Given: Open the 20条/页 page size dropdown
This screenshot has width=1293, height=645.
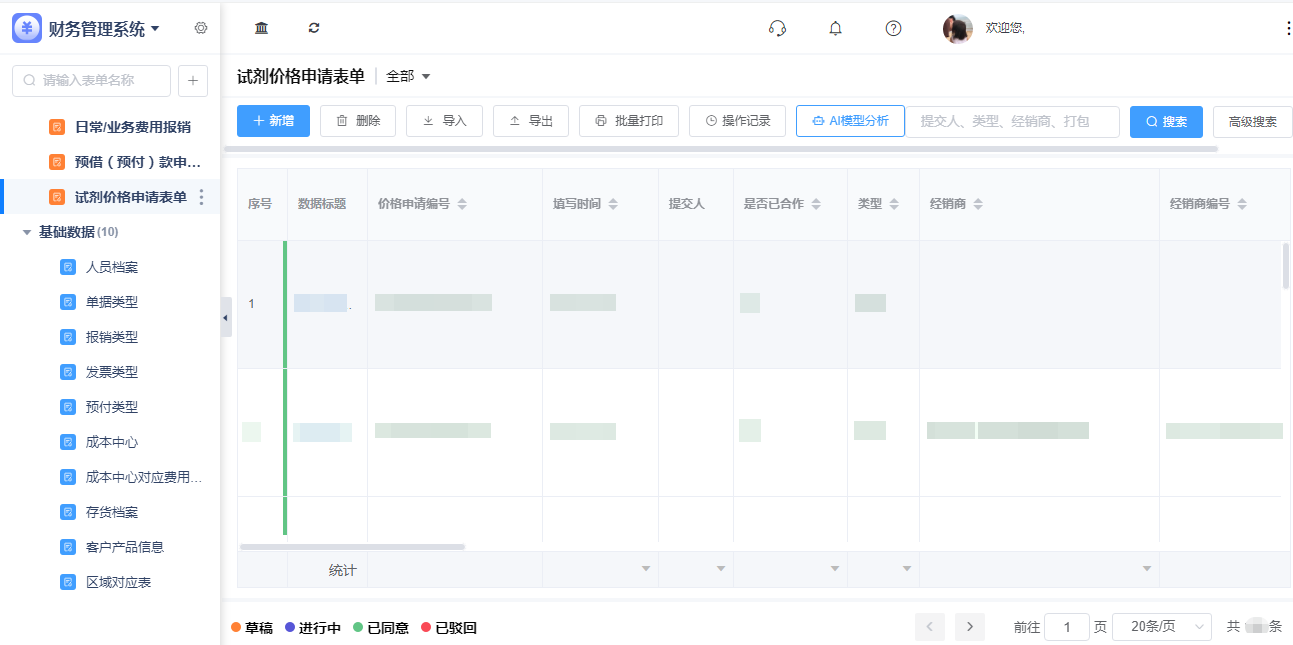Looking at the screenshot, I should point(1162,627).
